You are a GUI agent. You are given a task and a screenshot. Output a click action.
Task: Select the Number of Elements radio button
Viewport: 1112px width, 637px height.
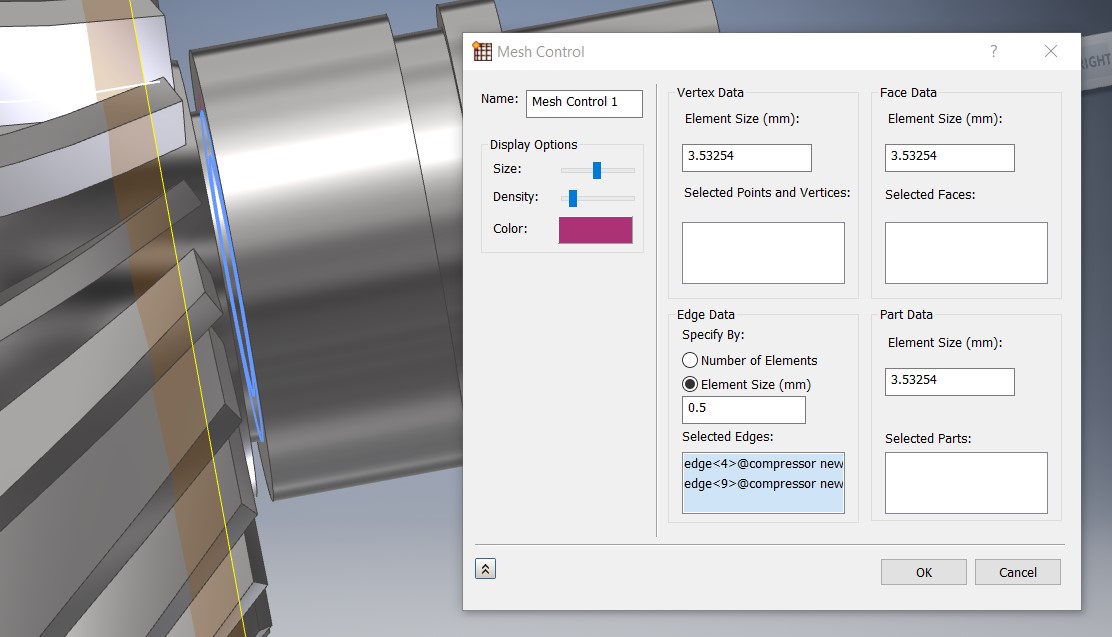pos(690,360)
